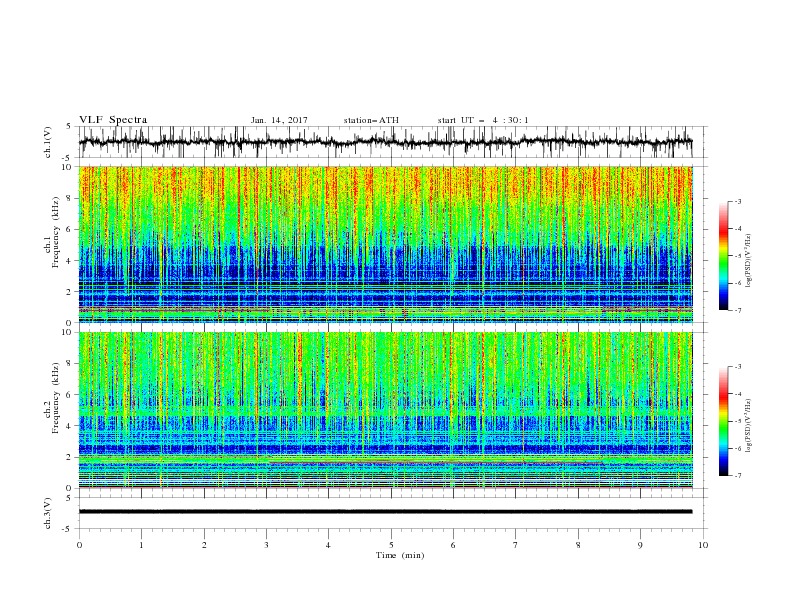The image size is (792, 612).
Task: Click the "-4" label on ch.2 colorbar
Action: tap(737, 394)
